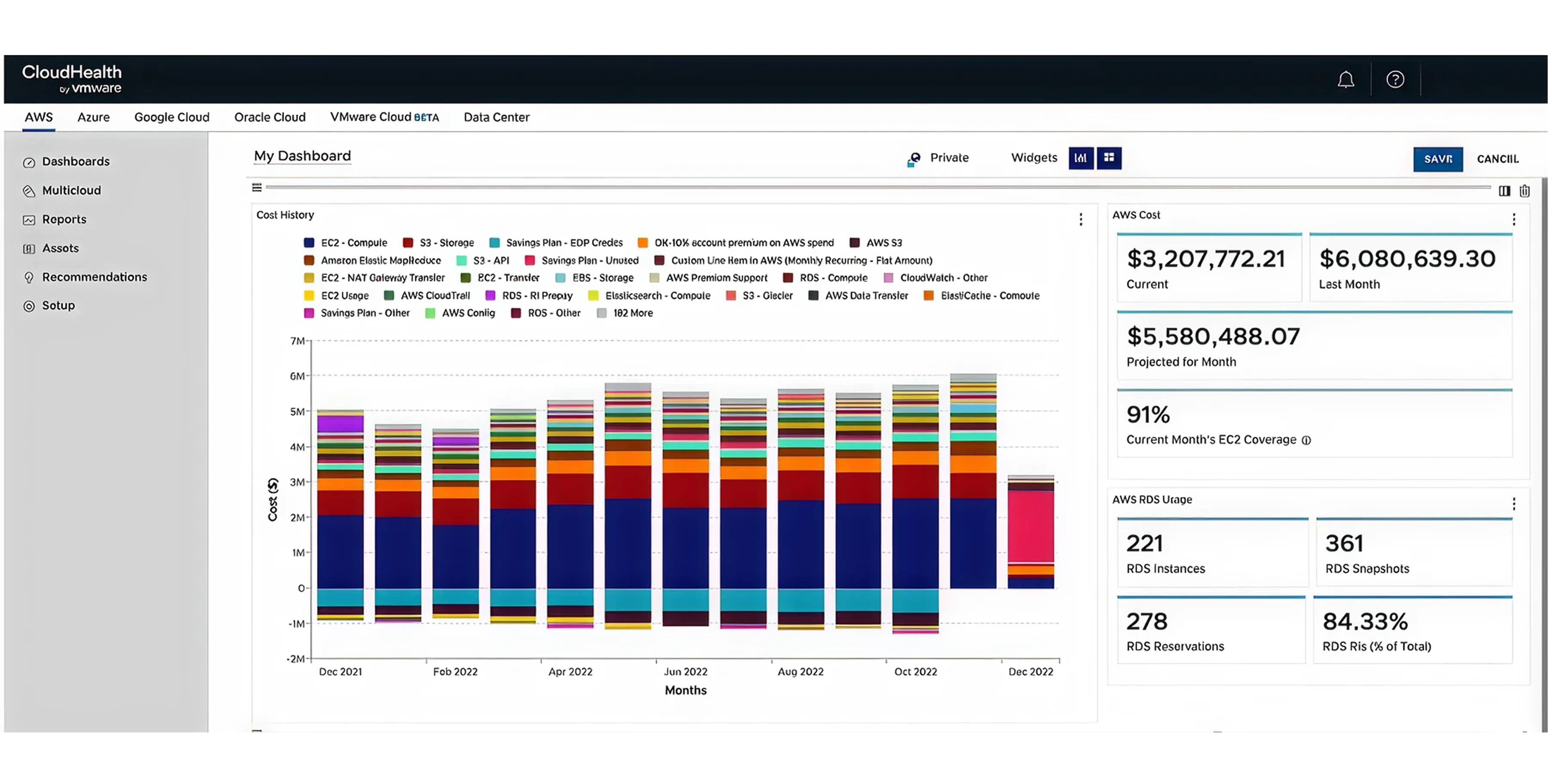This screenshot has height=784, width=1558.
Task: Click the help question-mark icon
Action: click(x=1395, y=79)
